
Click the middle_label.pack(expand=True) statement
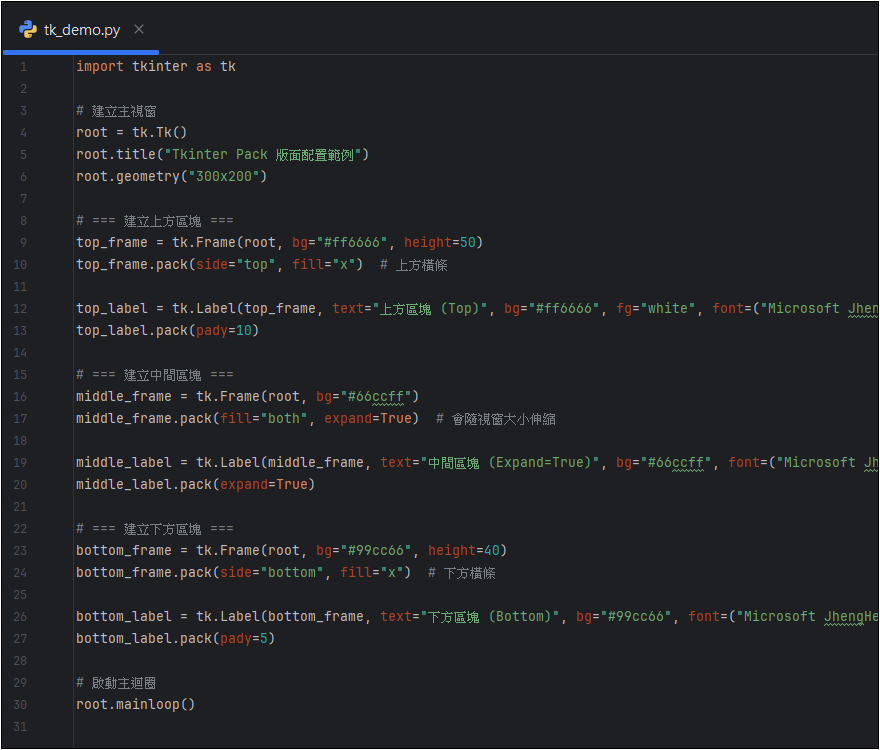195,485
